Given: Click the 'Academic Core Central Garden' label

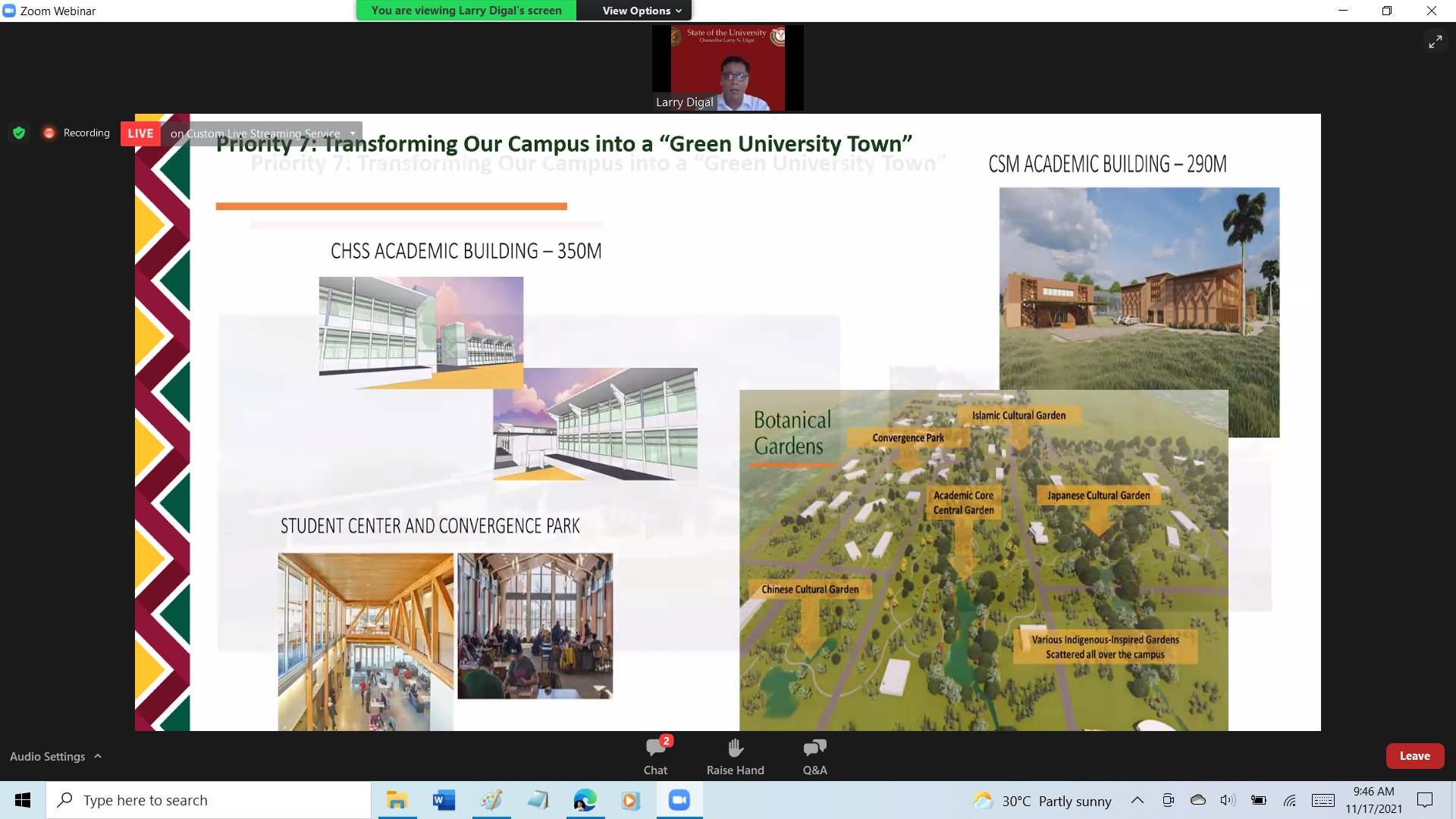Looking at the screenshot, I should click(x=963, y=503).
